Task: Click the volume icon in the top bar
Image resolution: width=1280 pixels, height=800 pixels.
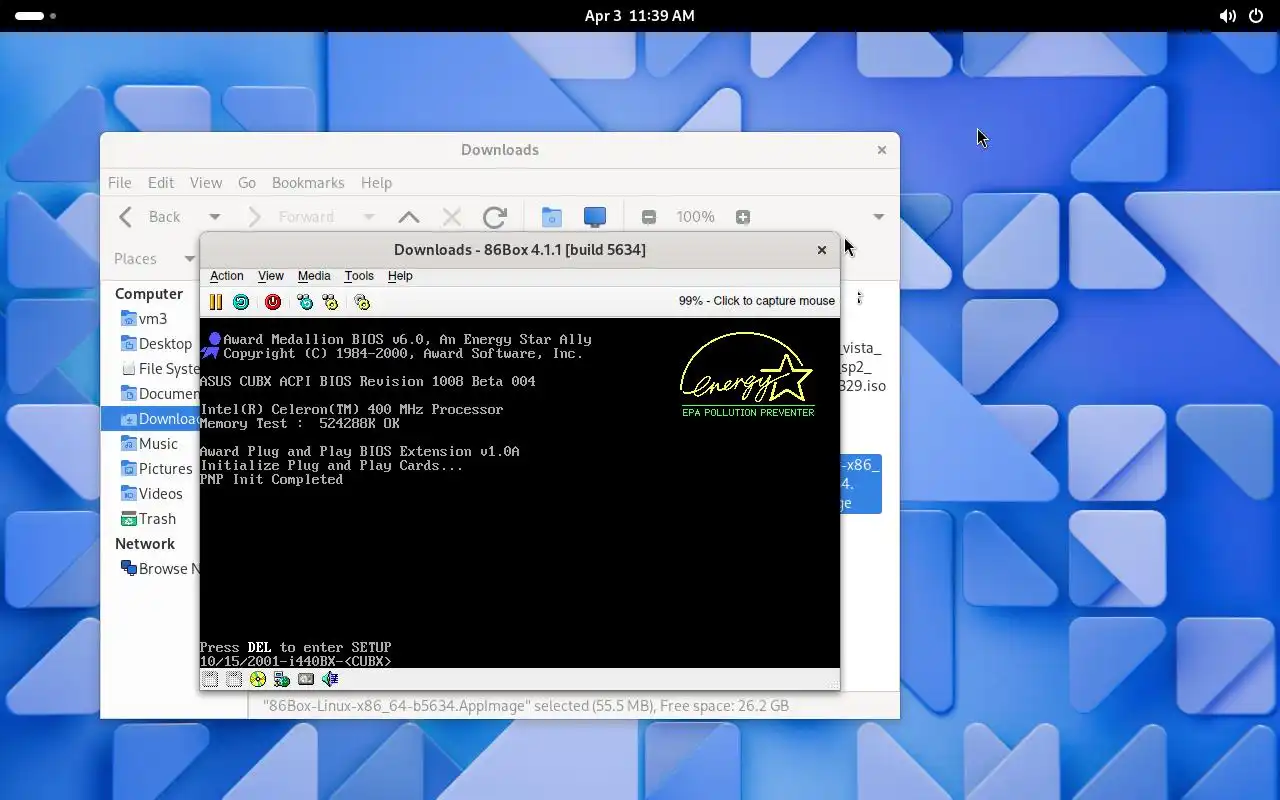Action: [x=1228, y=16]
